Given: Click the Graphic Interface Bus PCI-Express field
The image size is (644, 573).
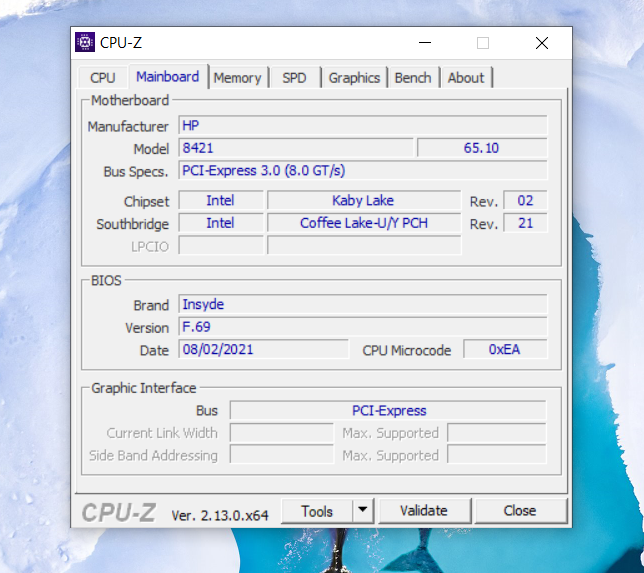Looking at the screenshot, I should (x=389, y=411).
